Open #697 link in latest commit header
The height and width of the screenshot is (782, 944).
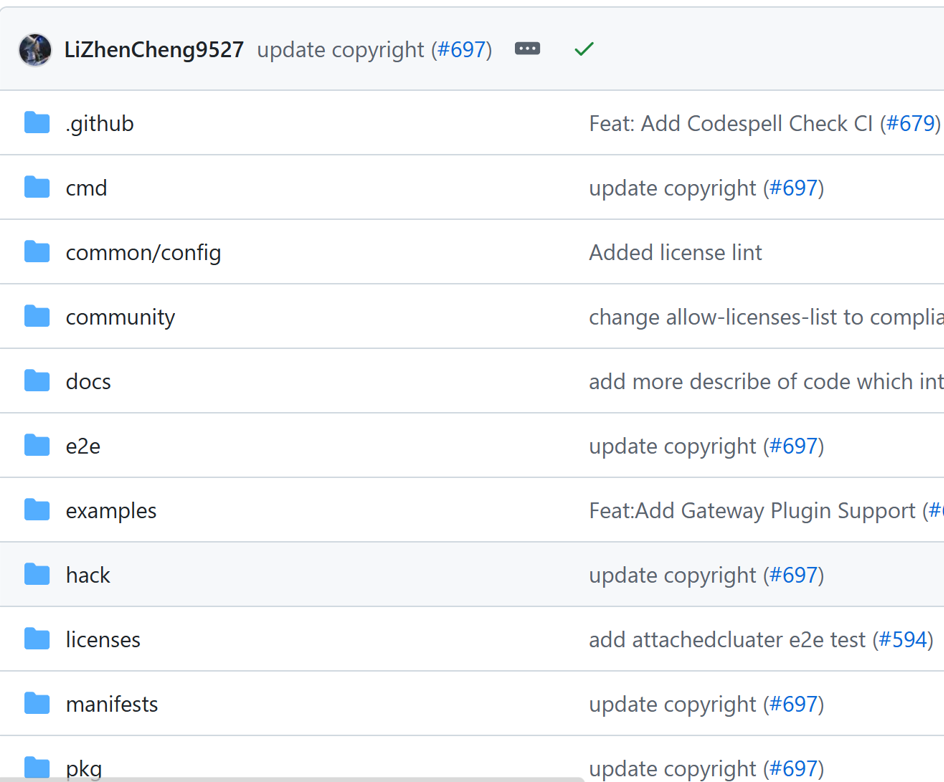pos(461,49)
